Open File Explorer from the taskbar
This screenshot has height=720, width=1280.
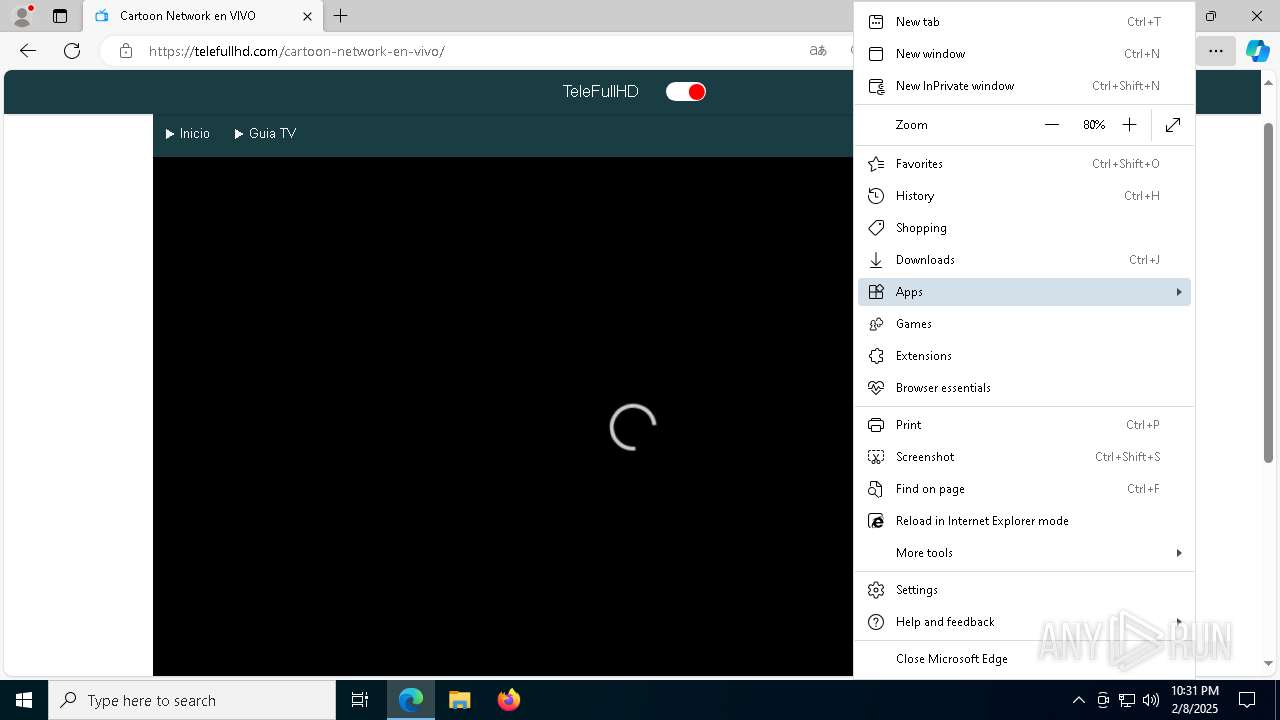coord(459,700)
